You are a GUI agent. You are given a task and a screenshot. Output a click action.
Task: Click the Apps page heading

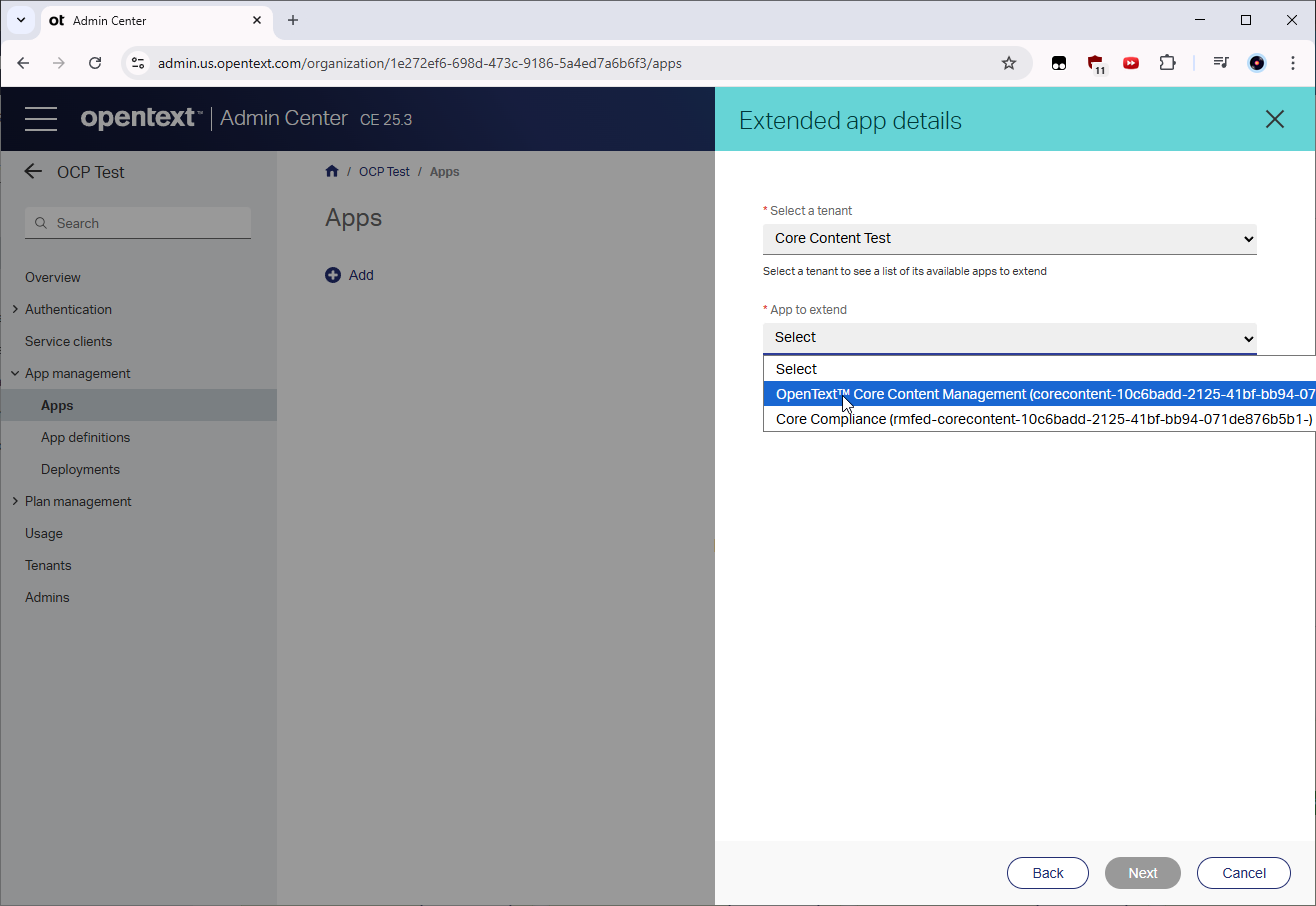(354, 218)
